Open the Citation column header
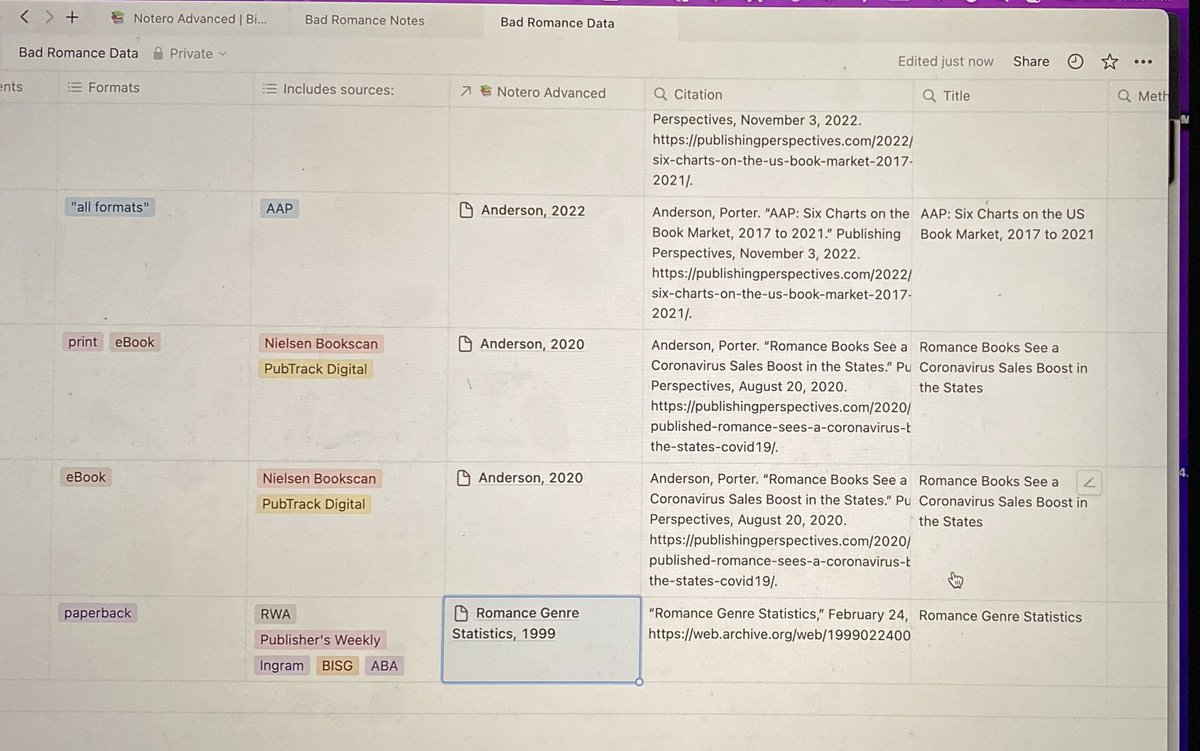Image resolution: width=1200 pixels, height=751 pixels. pos(688,94)
